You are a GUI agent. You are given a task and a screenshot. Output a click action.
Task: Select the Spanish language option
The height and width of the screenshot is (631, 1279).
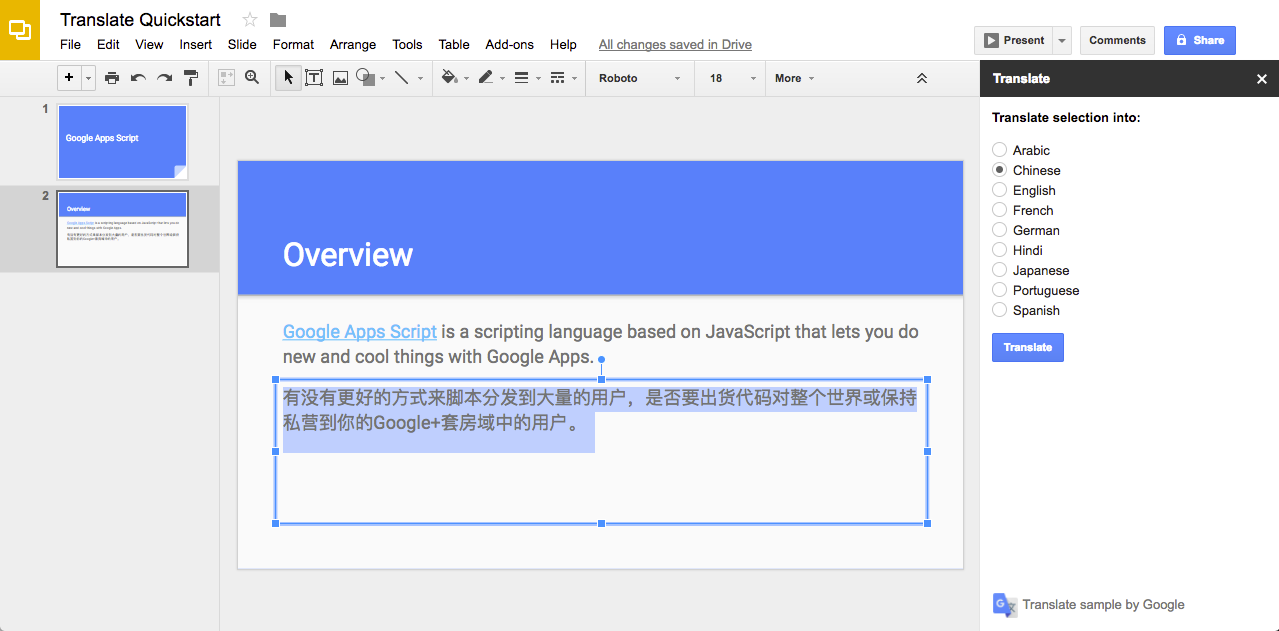pyautogui.click(x=999, y=310)
